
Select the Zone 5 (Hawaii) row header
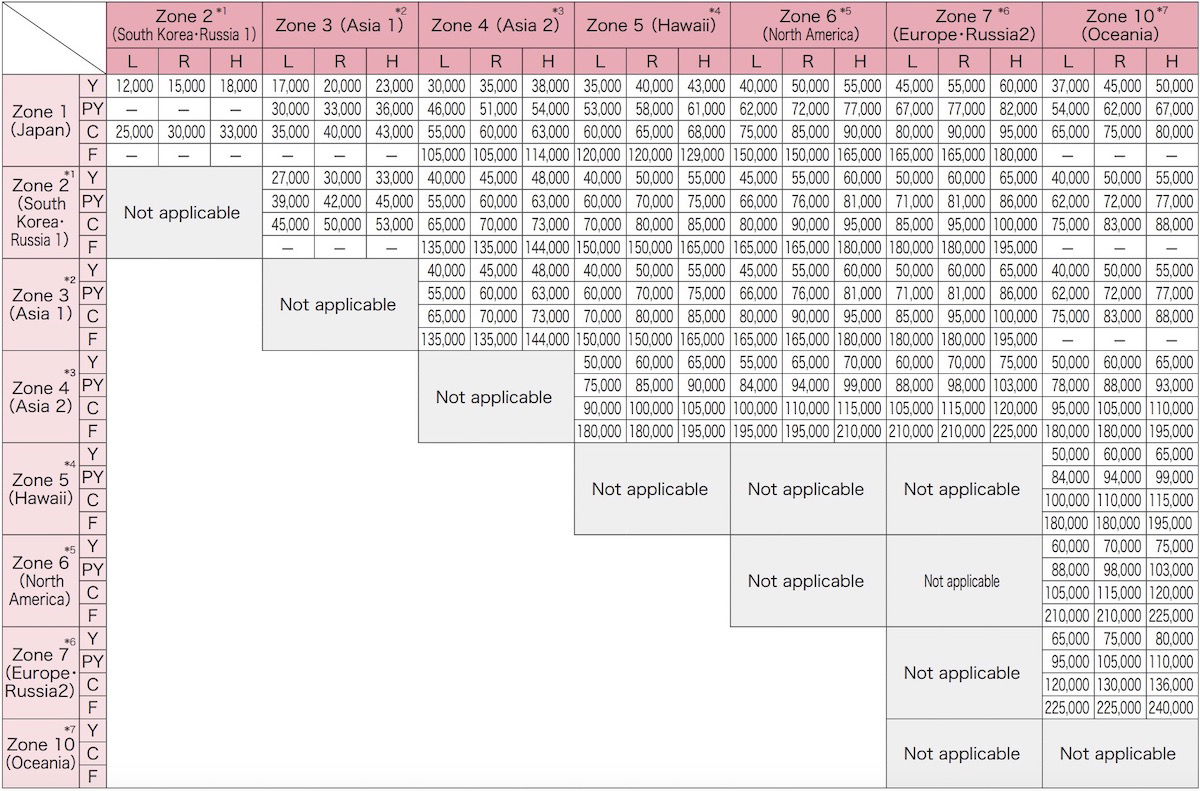click(x=41, y=489)
